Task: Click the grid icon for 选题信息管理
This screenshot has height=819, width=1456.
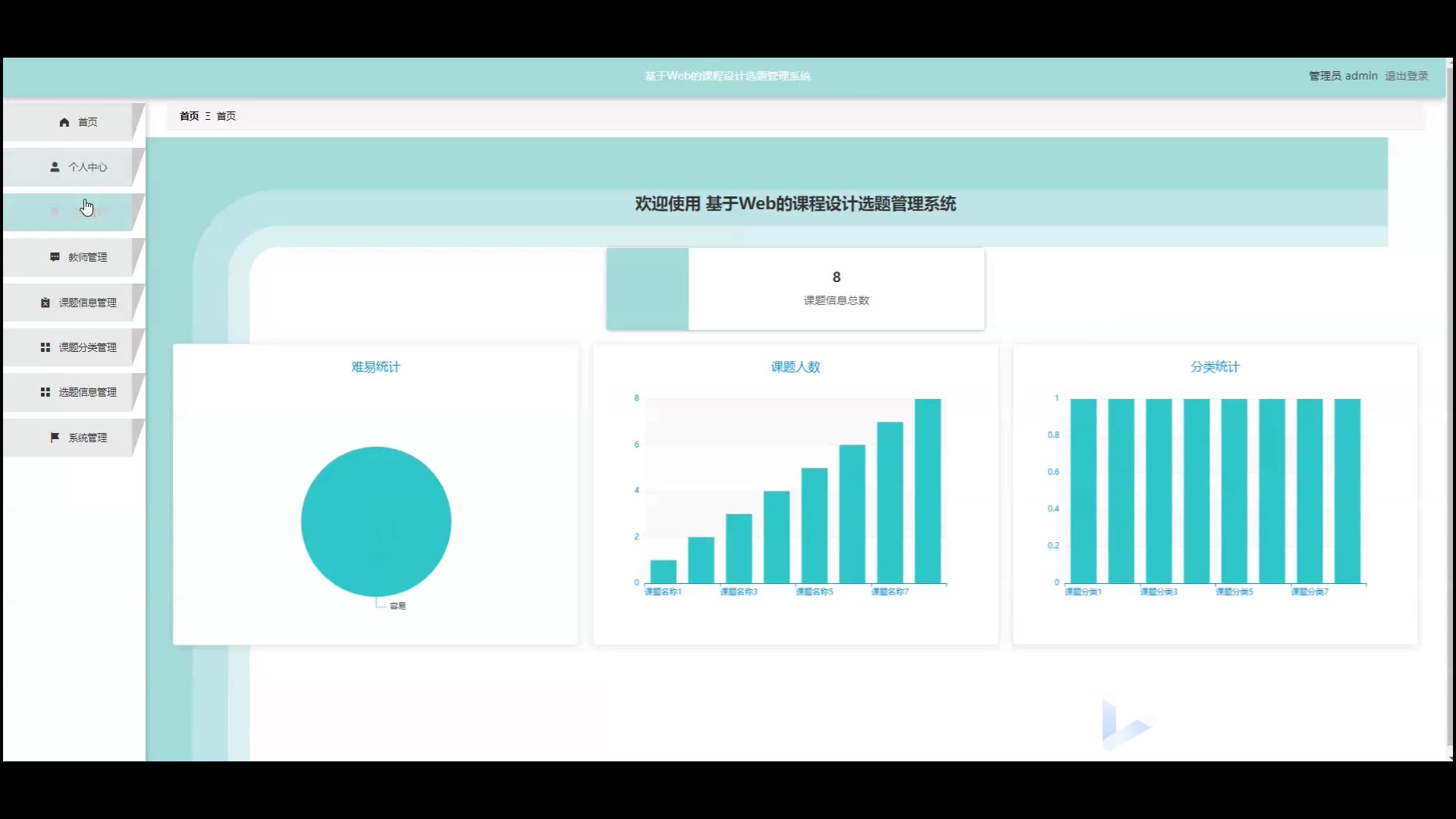Action: click(45, 392)
